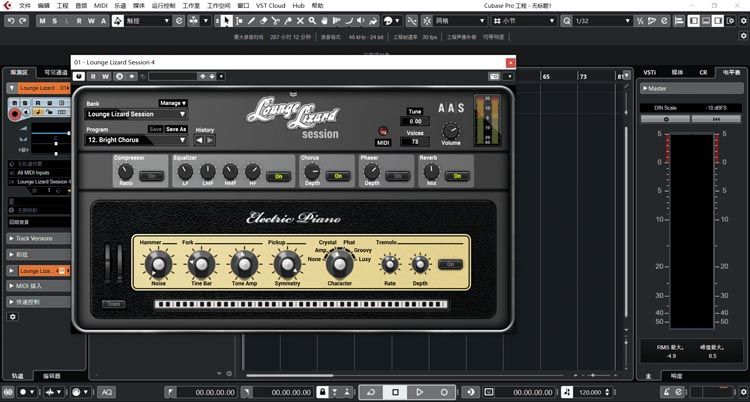Select the Erase tool

[264, 21]
